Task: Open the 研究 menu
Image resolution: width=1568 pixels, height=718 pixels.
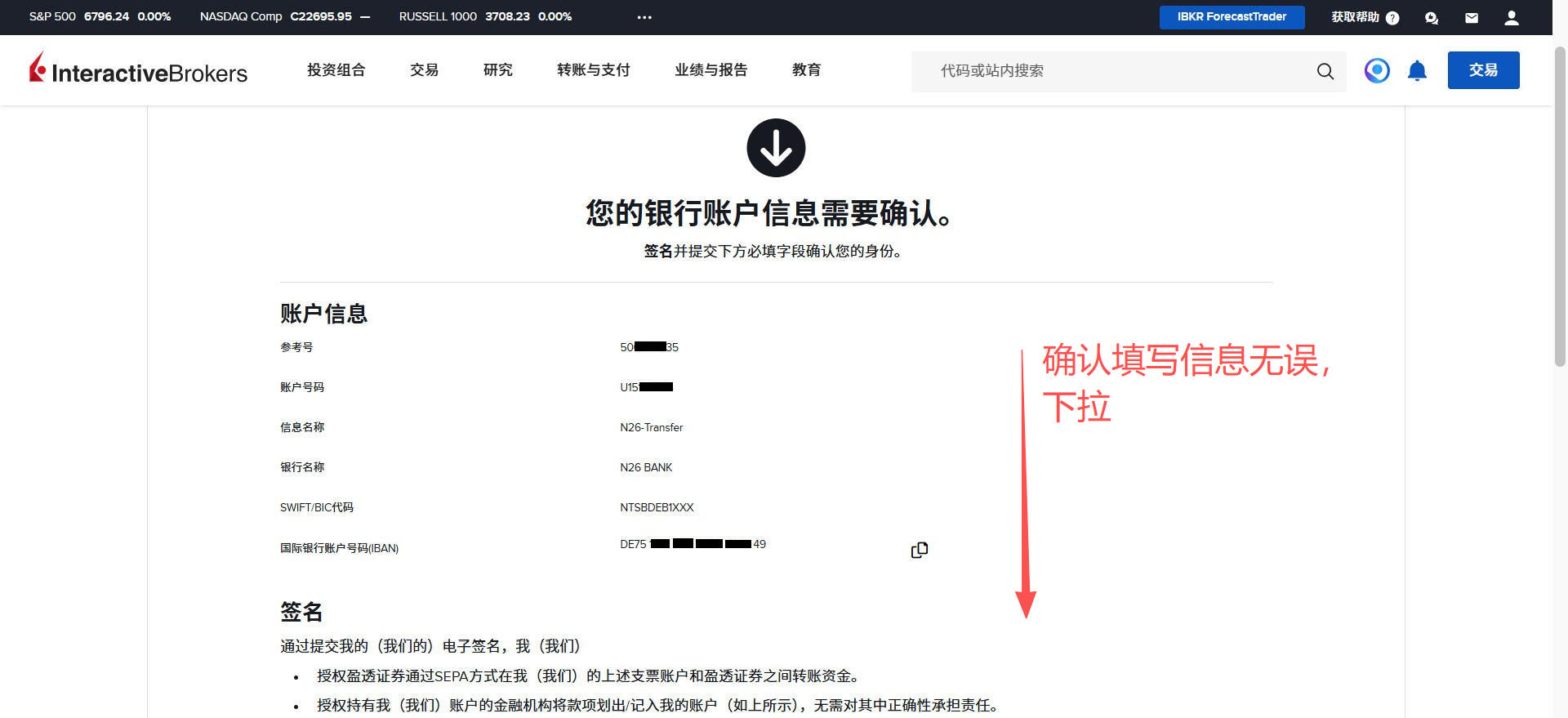Action: tap(497, 70)
